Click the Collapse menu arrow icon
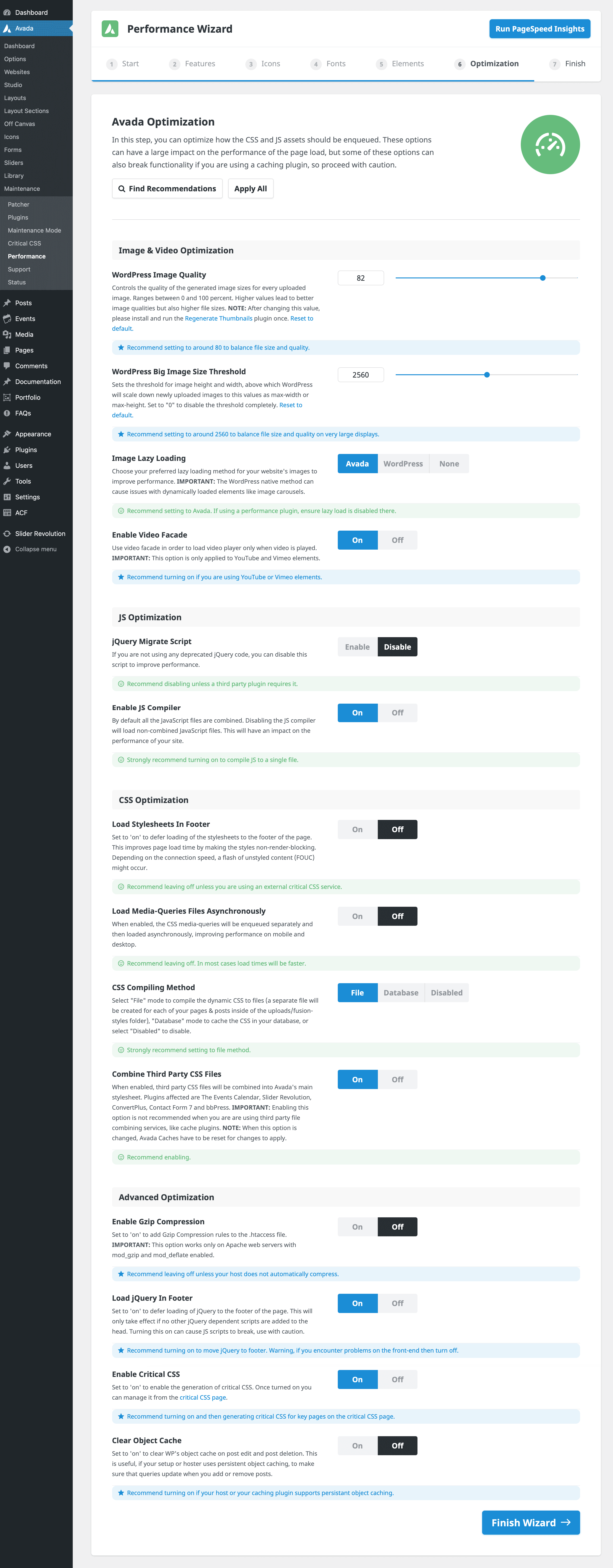Image resolution: width=613 pixels, height=1568 pixels. click(x=7, y=549)
